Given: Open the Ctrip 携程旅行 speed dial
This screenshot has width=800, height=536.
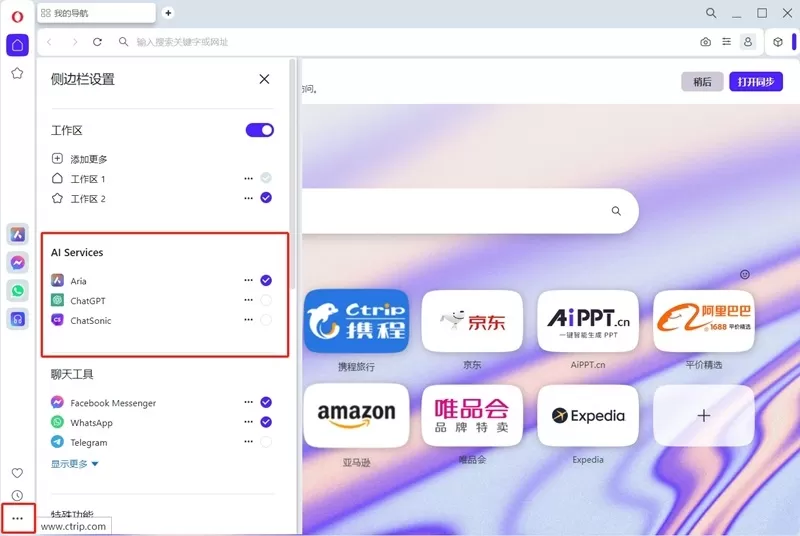Looking at the screenshot, I should click(357, 321).
